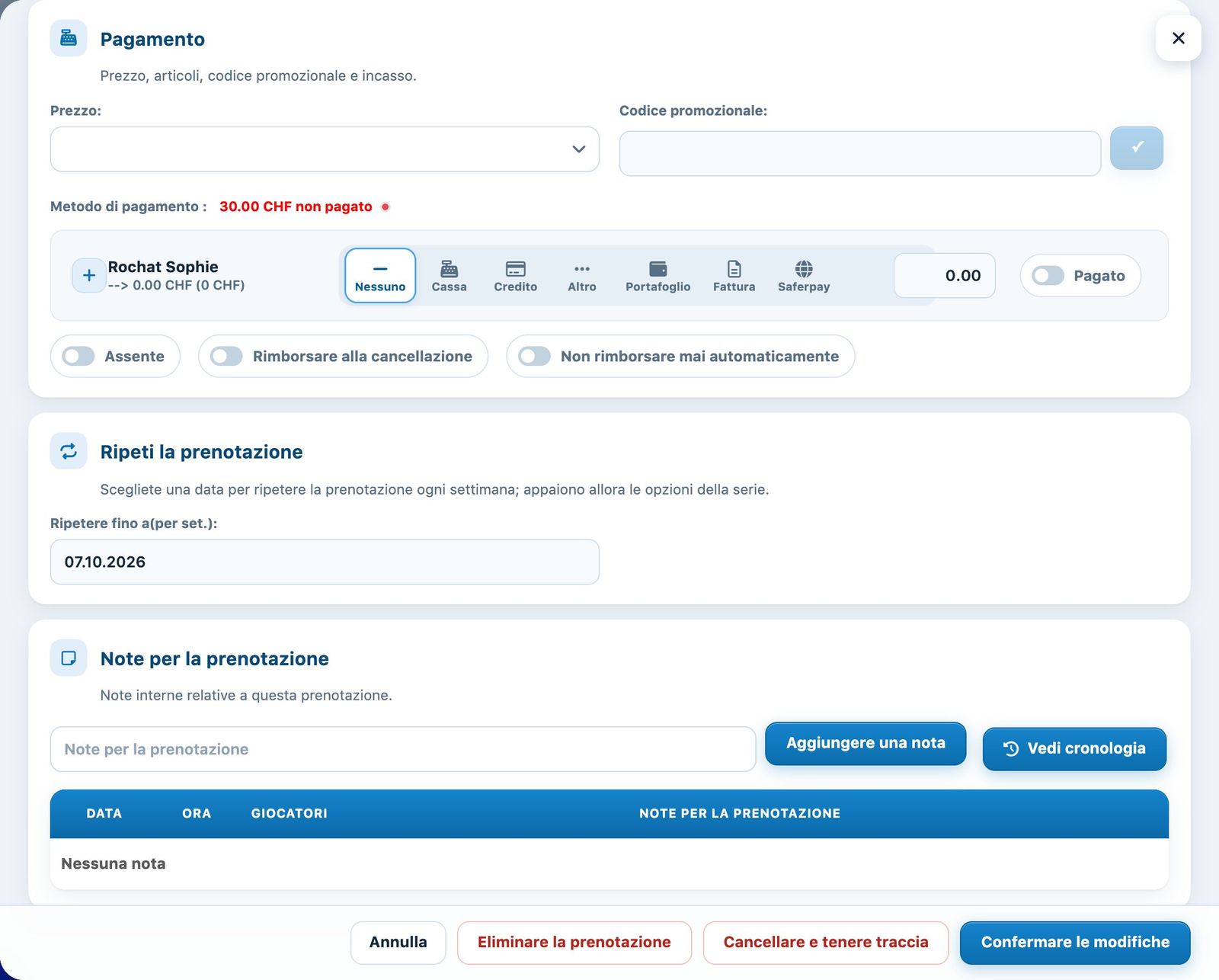Click Eliminare la prenotazione

coord(574,942)
